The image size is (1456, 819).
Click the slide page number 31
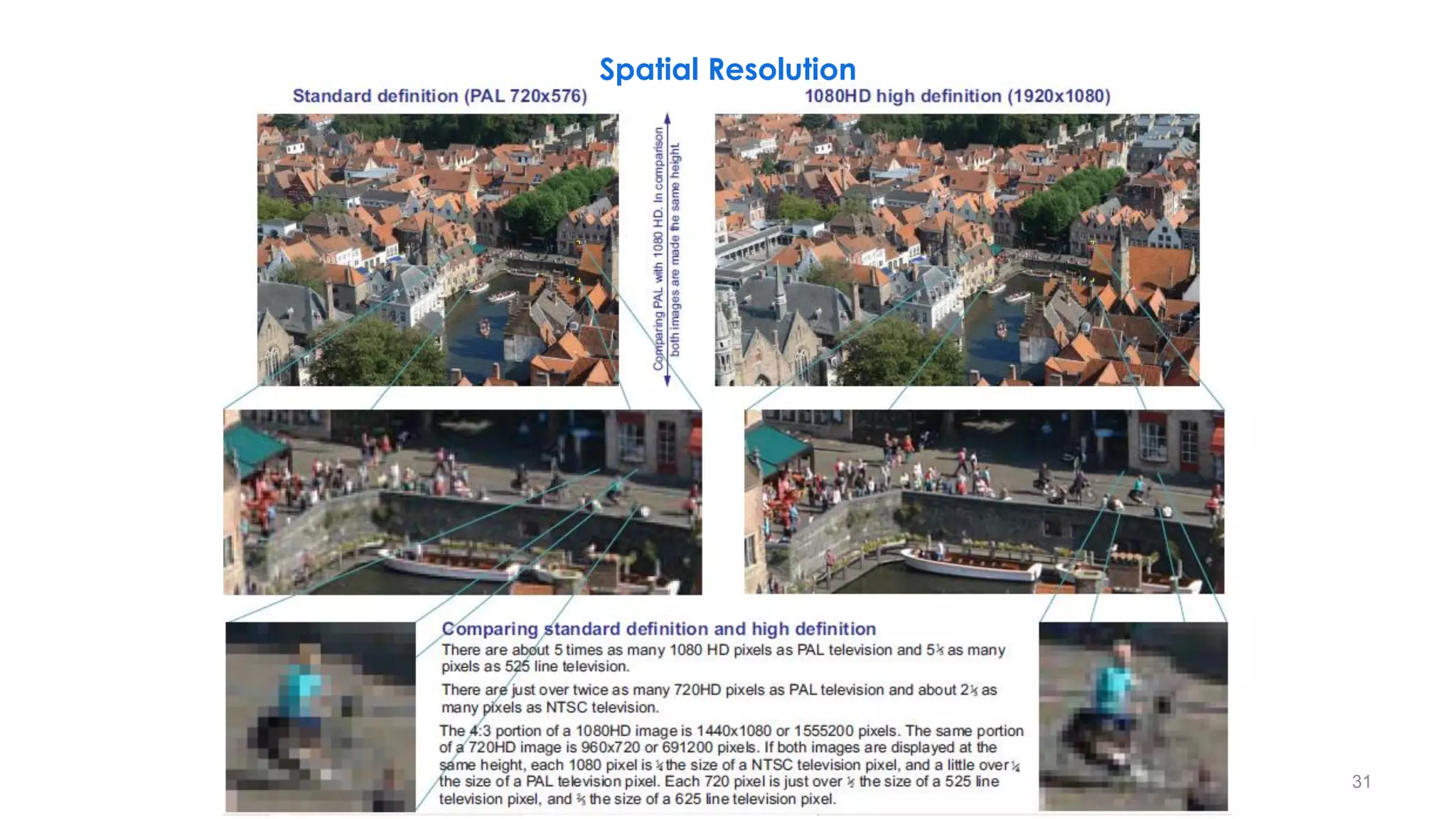coord(1361,782)
